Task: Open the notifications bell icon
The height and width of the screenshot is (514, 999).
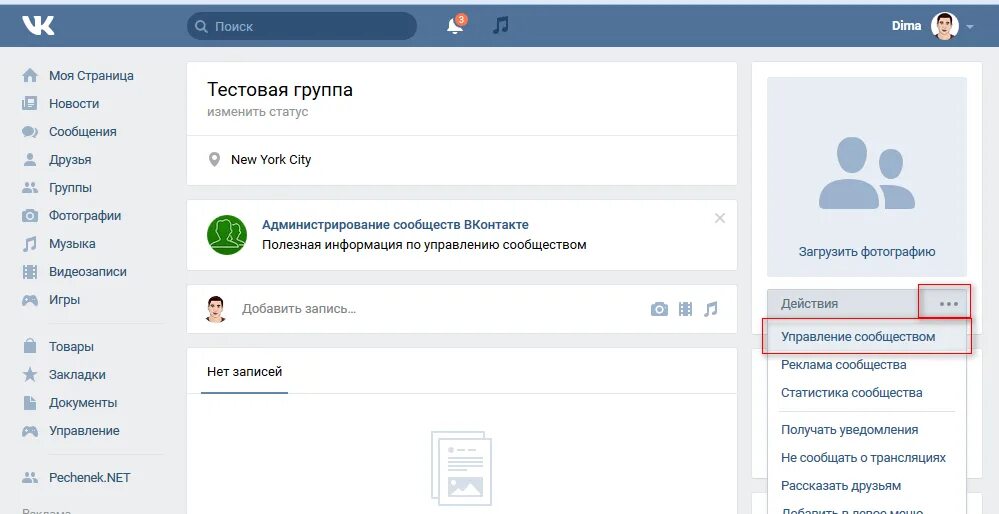Action: pyautogui.click(x=455, y=26)
